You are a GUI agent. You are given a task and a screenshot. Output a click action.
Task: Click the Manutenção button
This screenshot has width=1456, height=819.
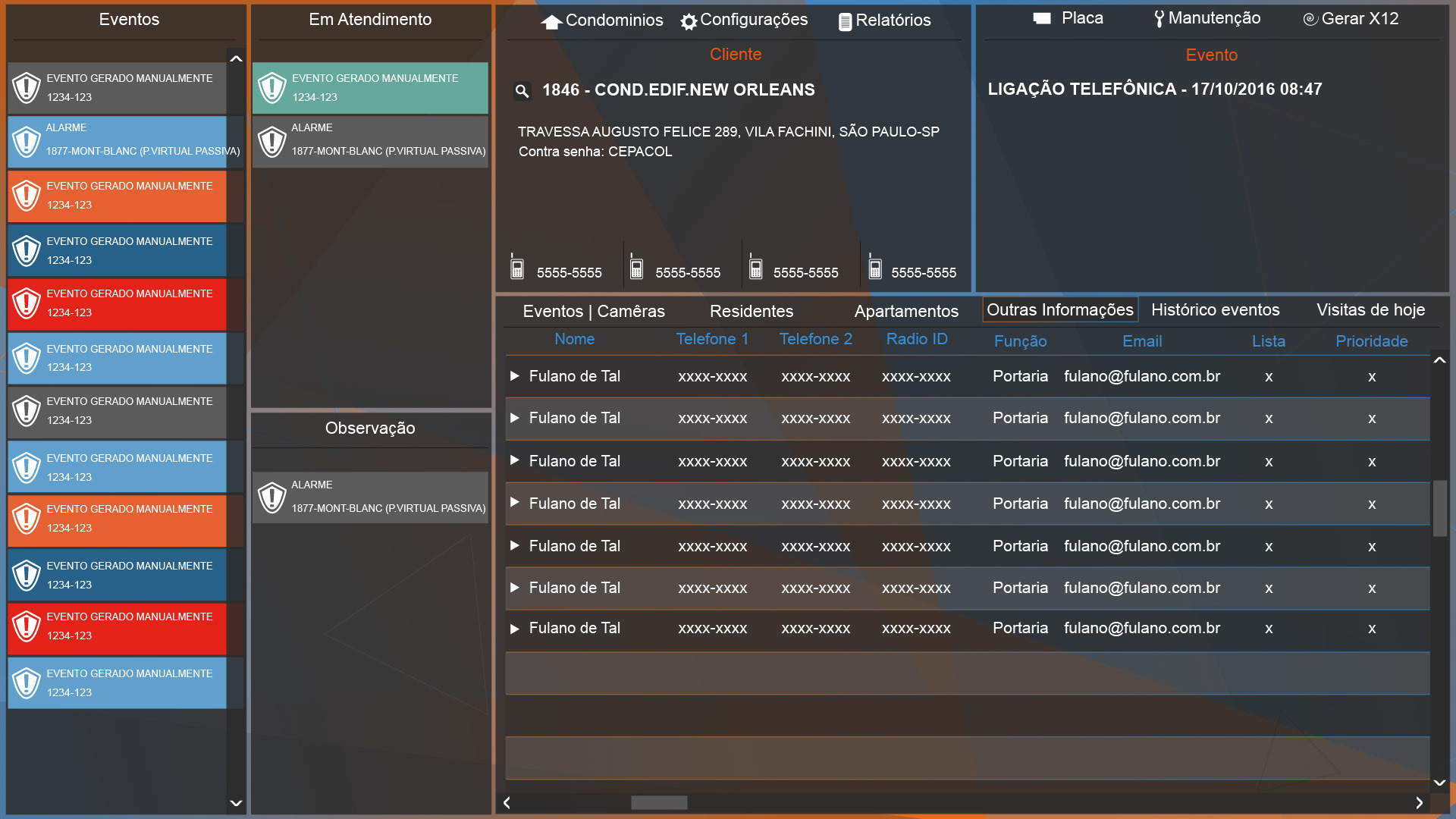1207,18
